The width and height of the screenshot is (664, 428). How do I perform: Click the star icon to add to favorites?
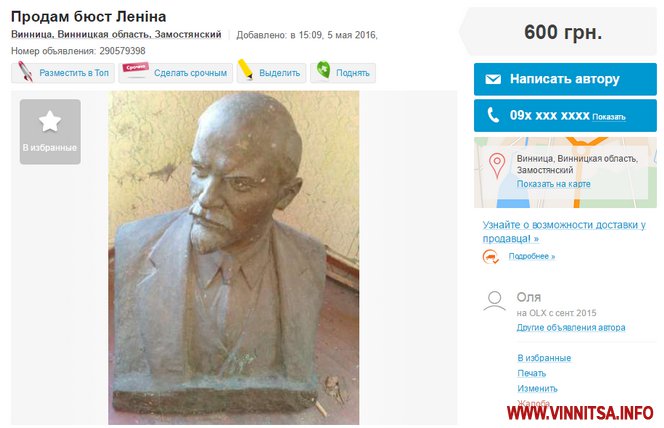(x=50, y=121)
